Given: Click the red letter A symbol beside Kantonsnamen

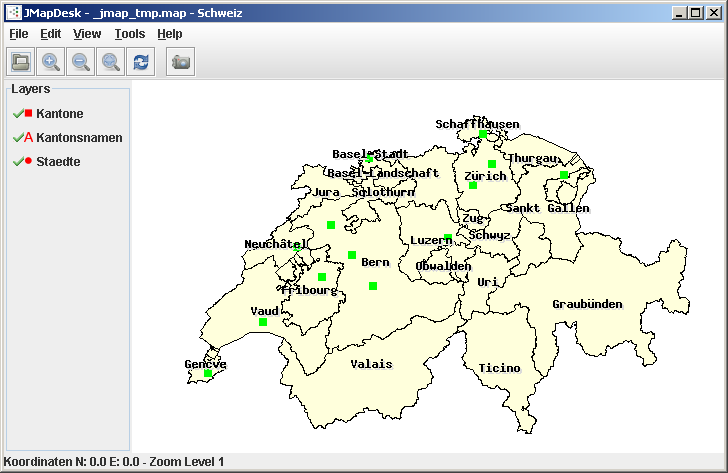Looking at the screenshot, I should pos(29,138).
